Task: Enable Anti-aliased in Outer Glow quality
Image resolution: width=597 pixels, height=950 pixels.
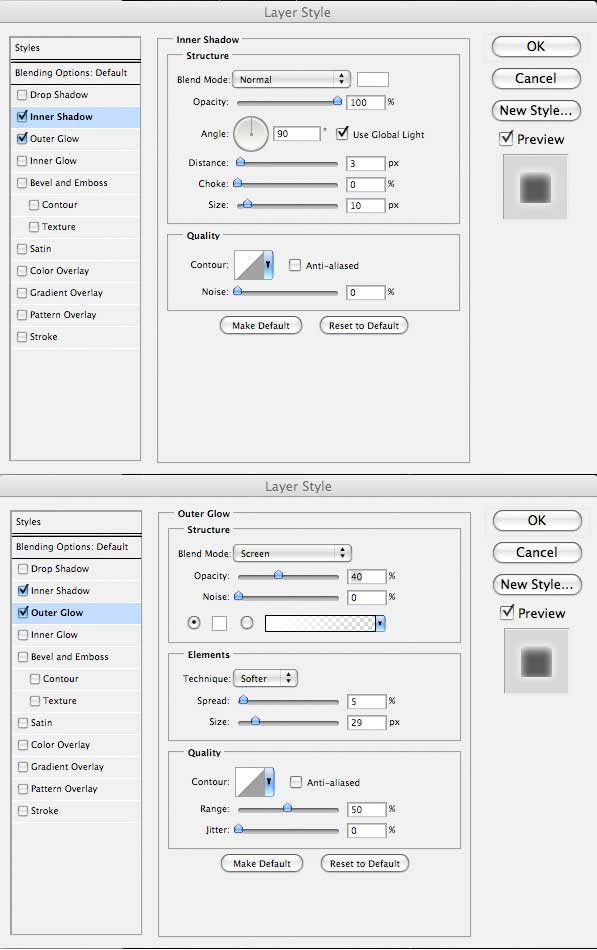Action: pyautogui.click(x=296, y=782)
